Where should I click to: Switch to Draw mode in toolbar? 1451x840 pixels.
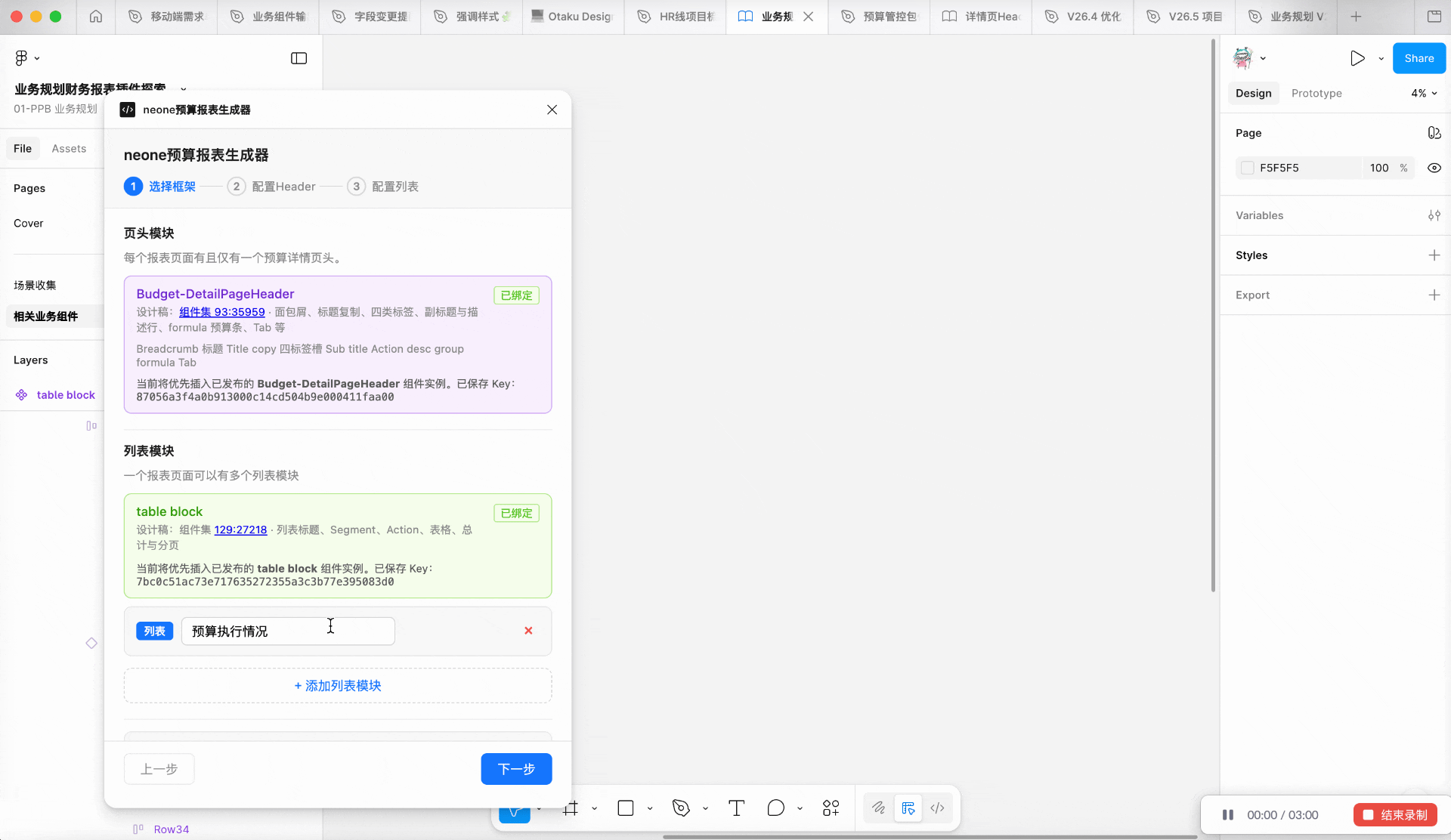878,808
